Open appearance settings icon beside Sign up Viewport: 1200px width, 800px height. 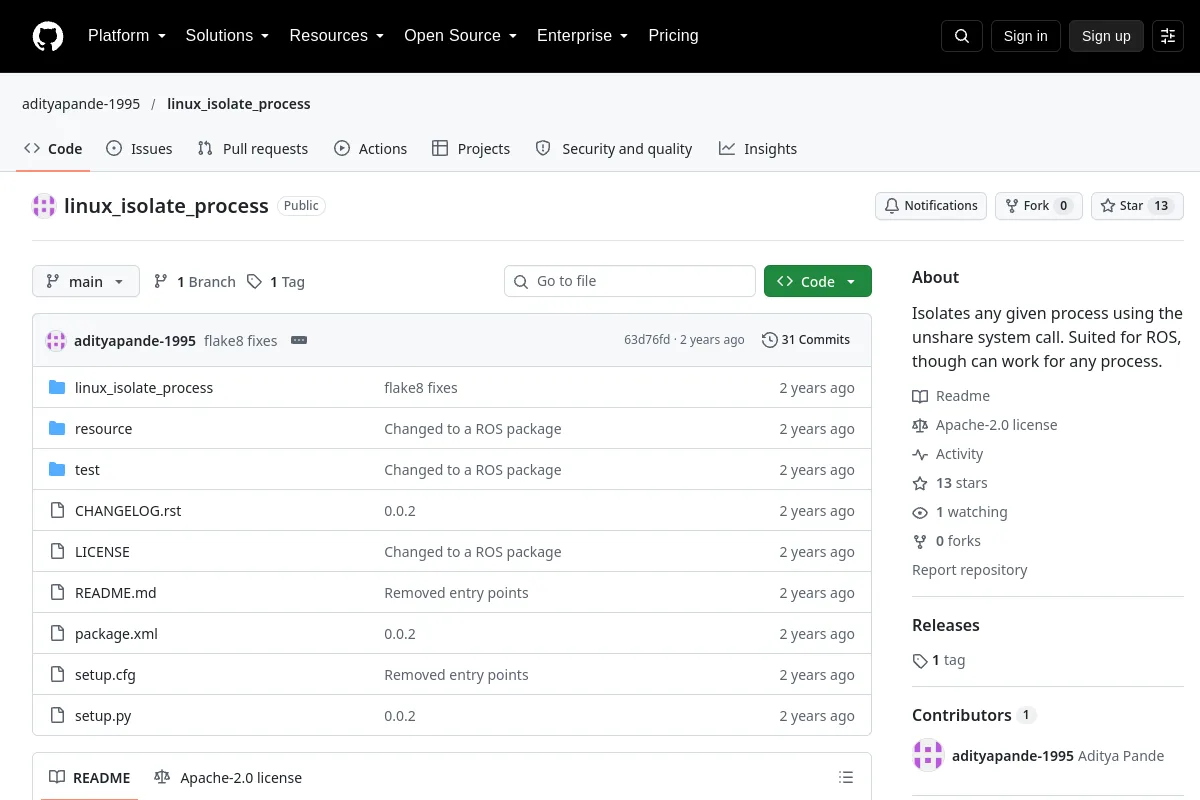(x=1168, y=36)
